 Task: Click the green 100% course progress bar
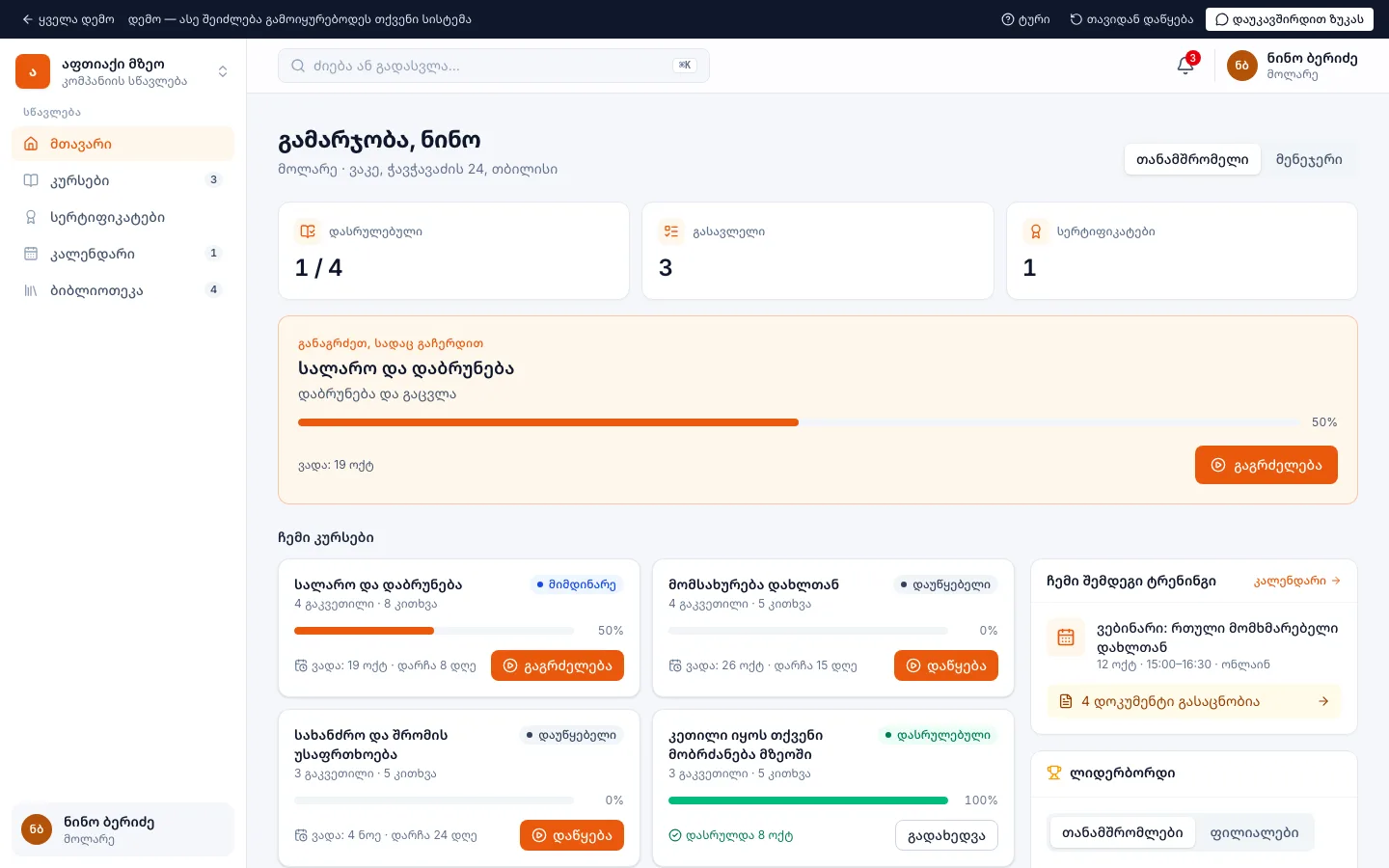click(x=808, y=800)
